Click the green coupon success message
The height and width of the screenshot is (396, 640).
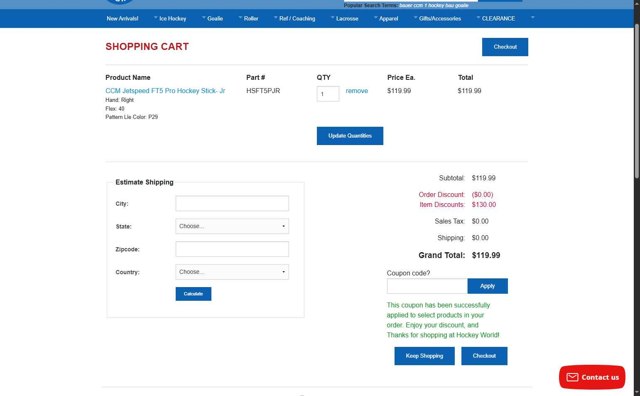pos(443,320)
